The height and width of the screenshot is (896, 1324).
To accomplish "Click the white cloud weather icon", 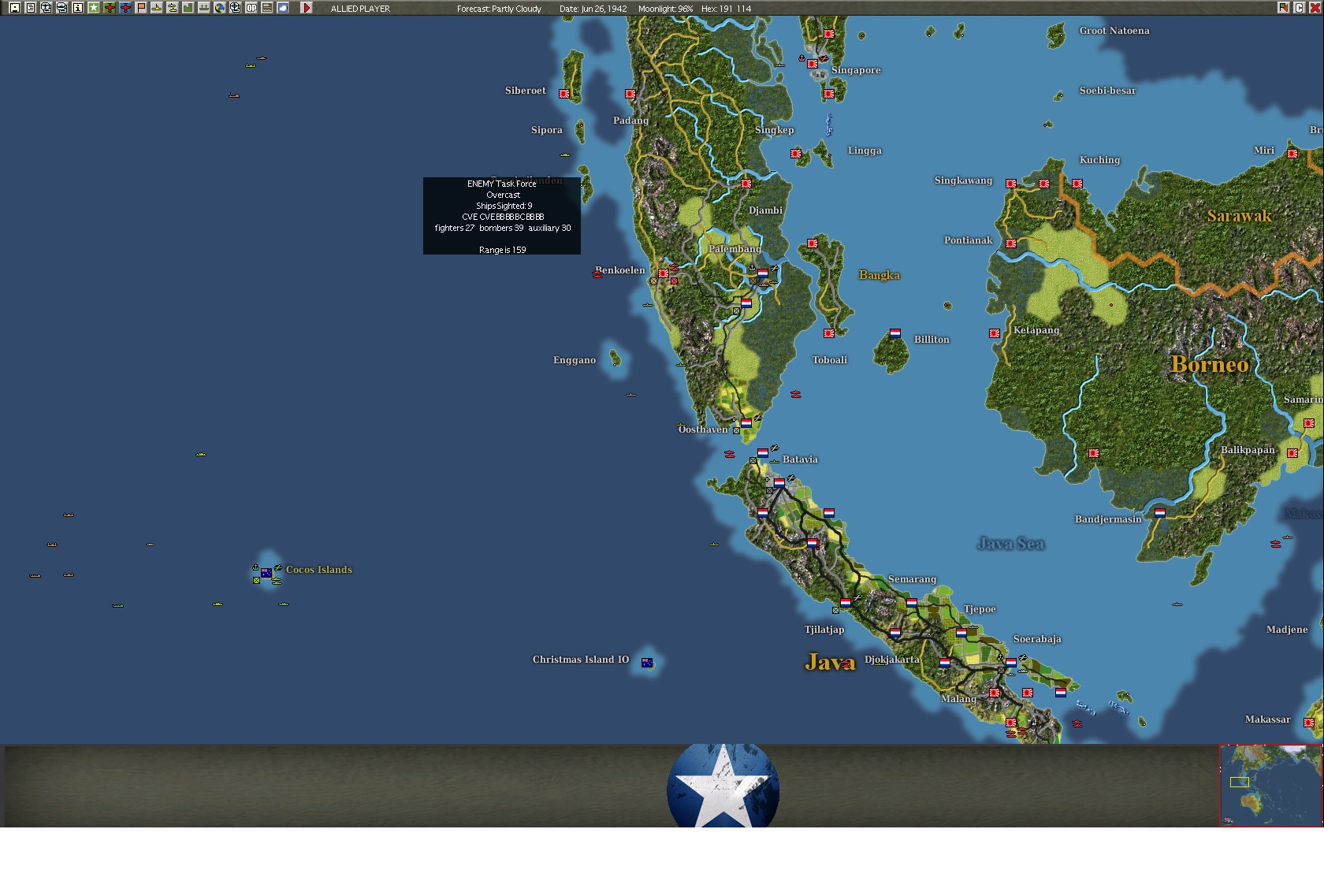I will tap(282, 8).
